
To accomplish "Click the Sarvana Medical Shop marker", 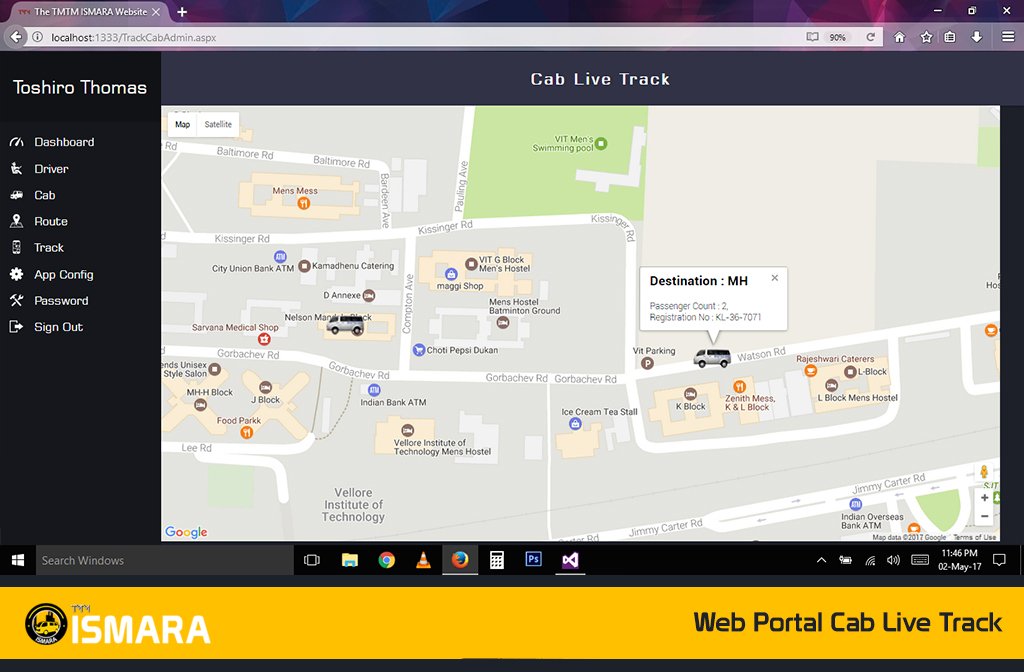I will [x=264, y=338].
